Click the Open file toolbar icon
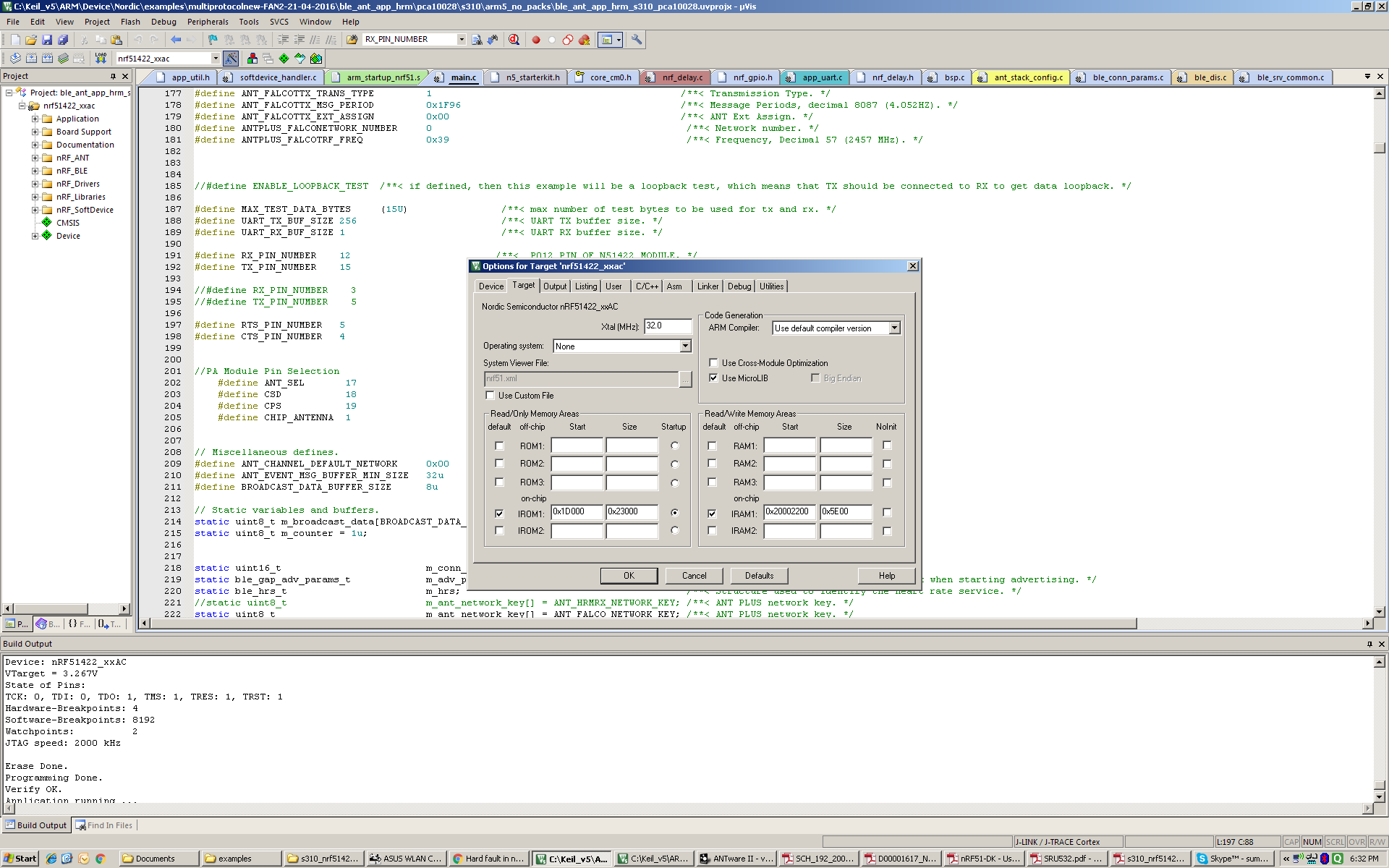Viewport: 1389px width, 868px height. (31, 40)
